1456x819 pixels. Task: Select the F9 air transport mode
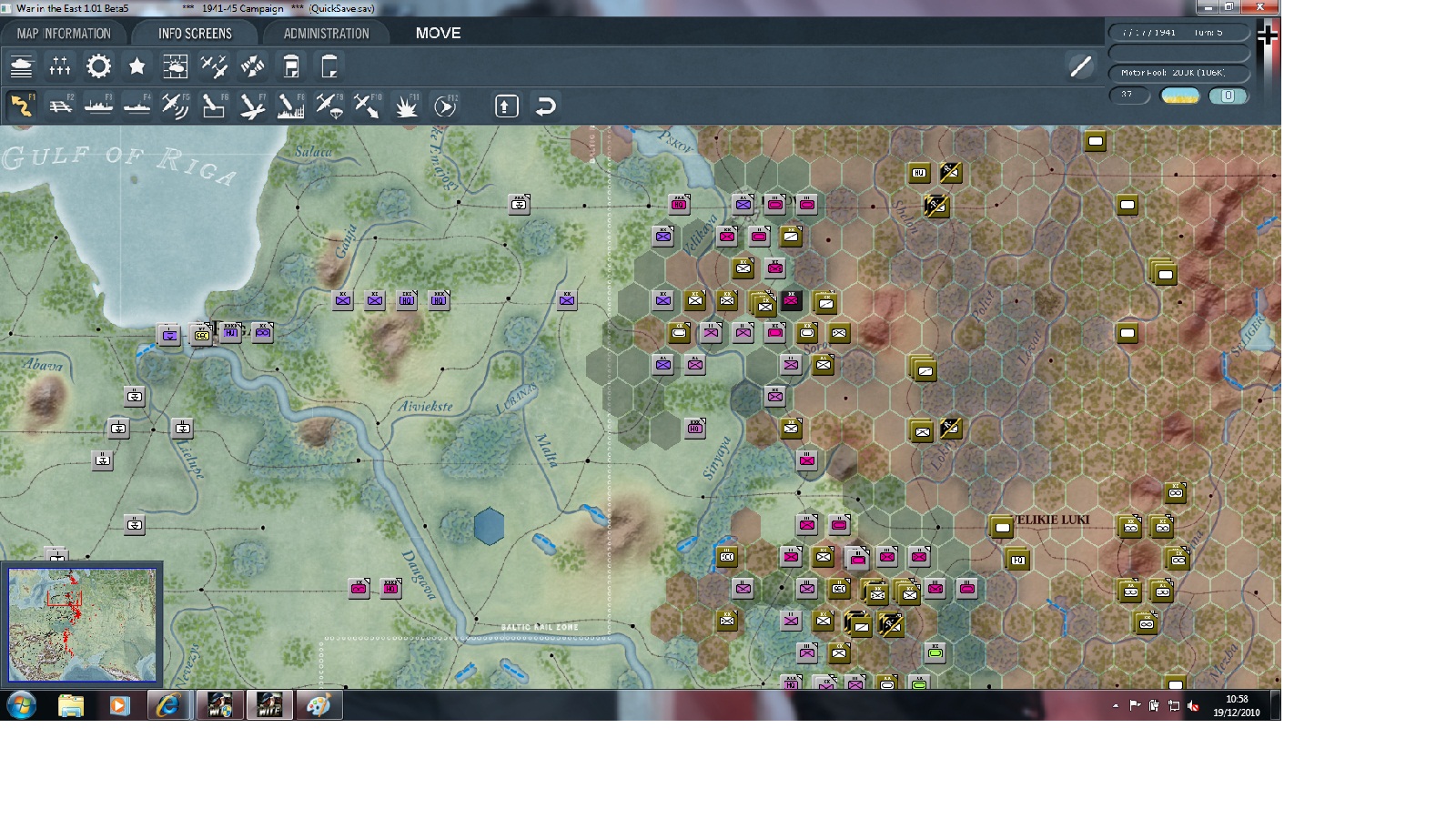329,106
